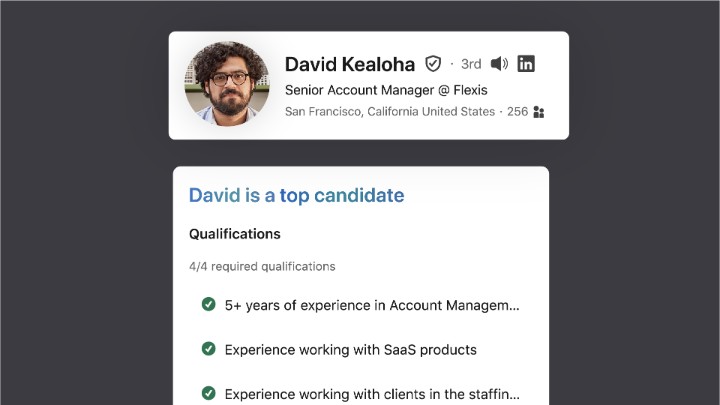Click the connections people icon
Screen dimensions: 720x405
click(539, 112)
